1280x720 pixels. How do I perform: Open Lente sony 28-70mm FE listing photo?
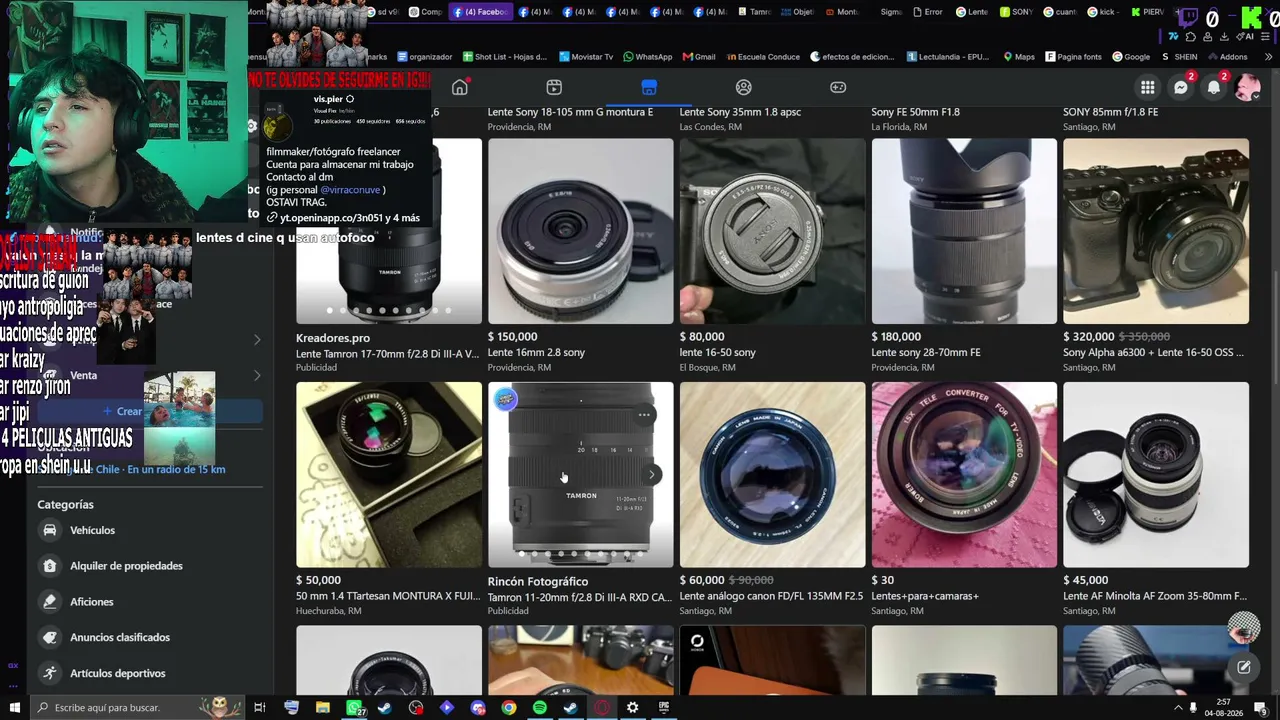964,231
